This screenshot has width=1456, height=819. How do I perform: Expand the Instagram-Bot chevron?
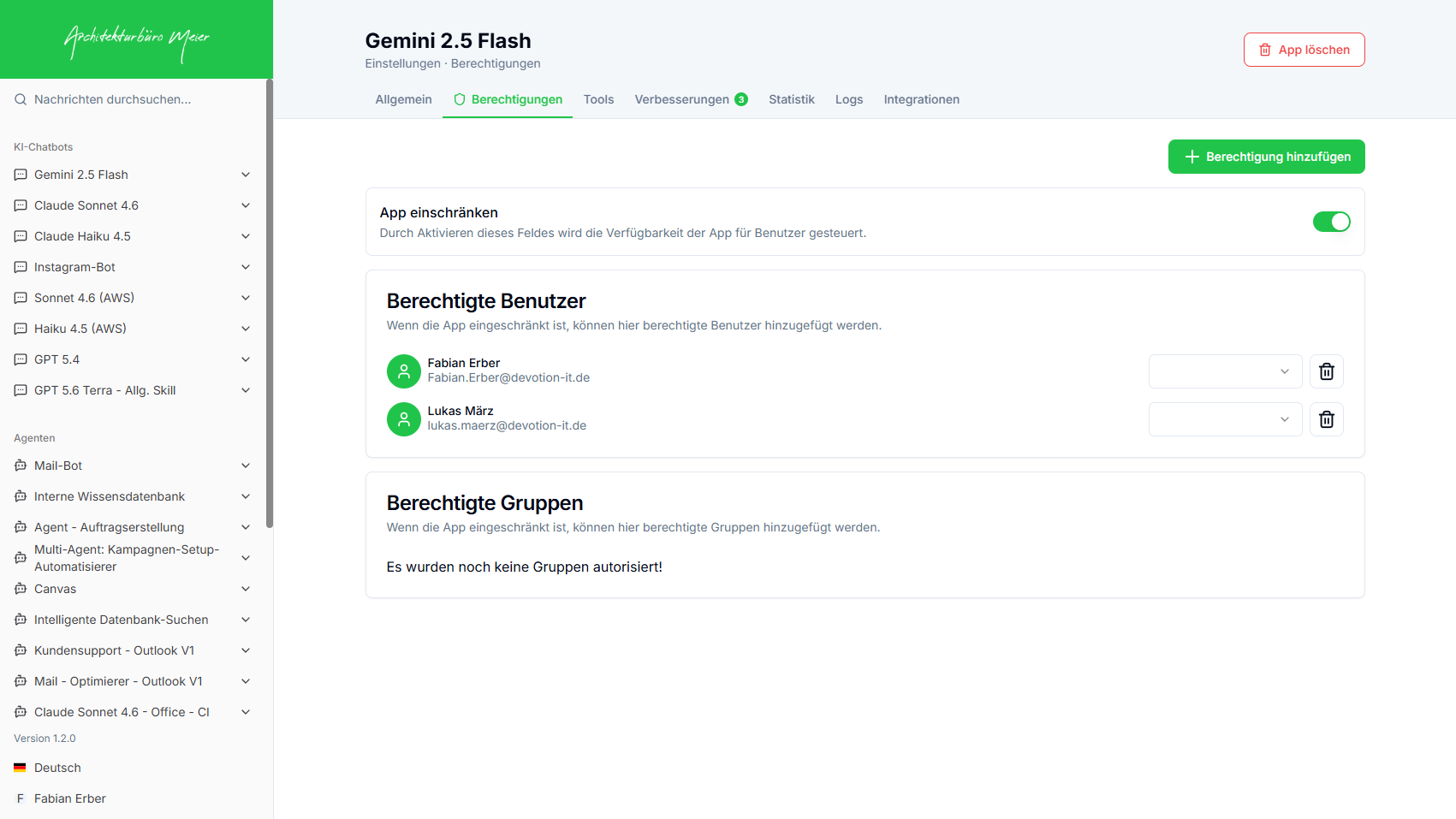(246, 267)
